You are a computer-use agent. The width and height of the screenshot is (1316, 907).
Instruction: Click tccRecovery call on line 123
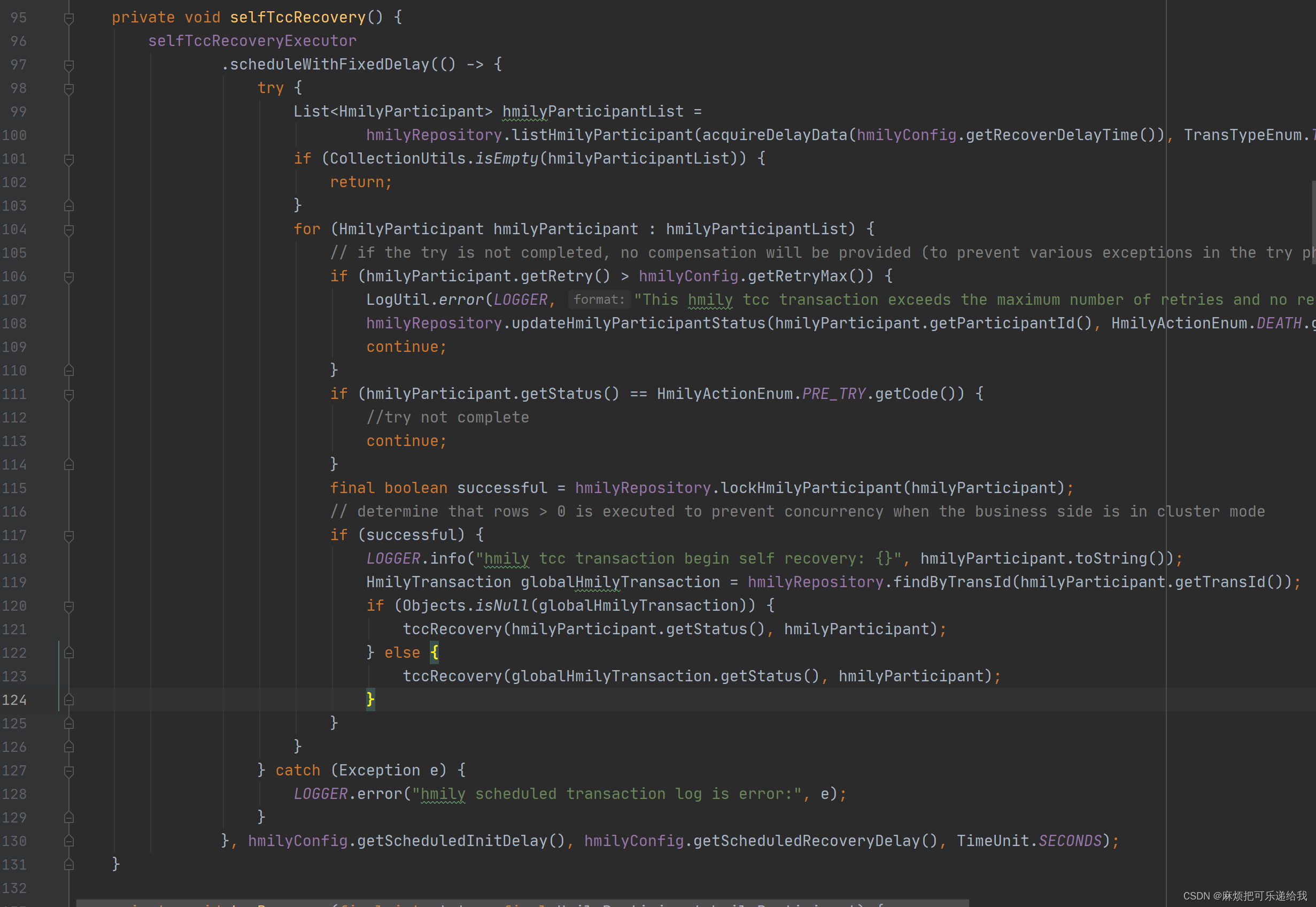[452, 677]
